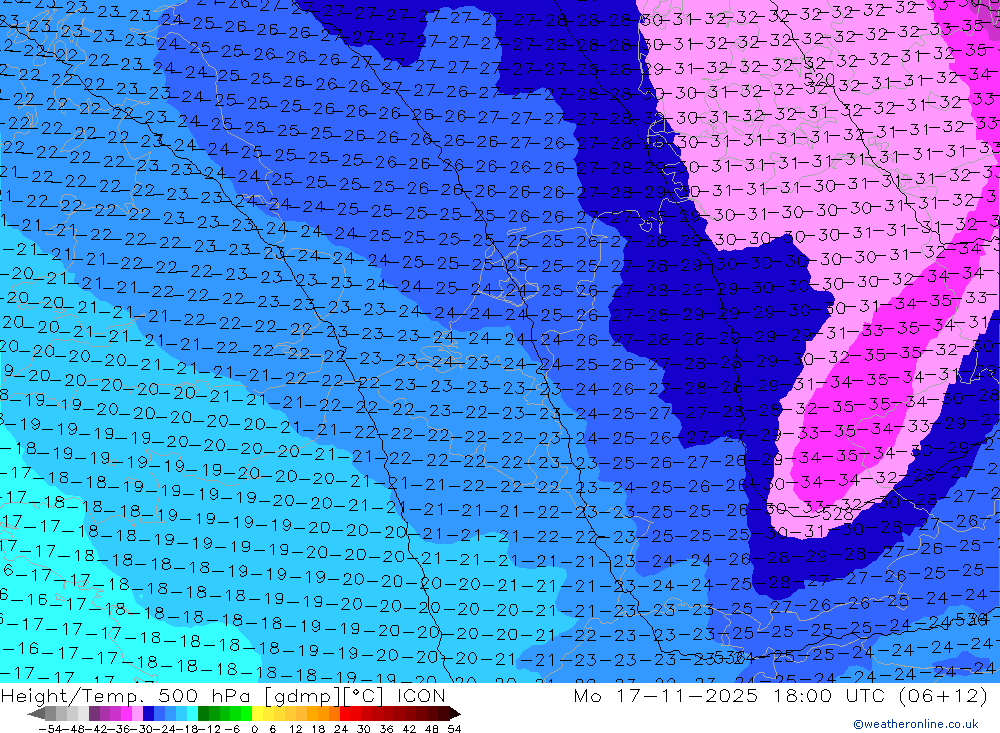Click the 0 value on the legend scale
Image resolution: width=1000 pixels, height=733 pixels.
(x=254, y=729)
